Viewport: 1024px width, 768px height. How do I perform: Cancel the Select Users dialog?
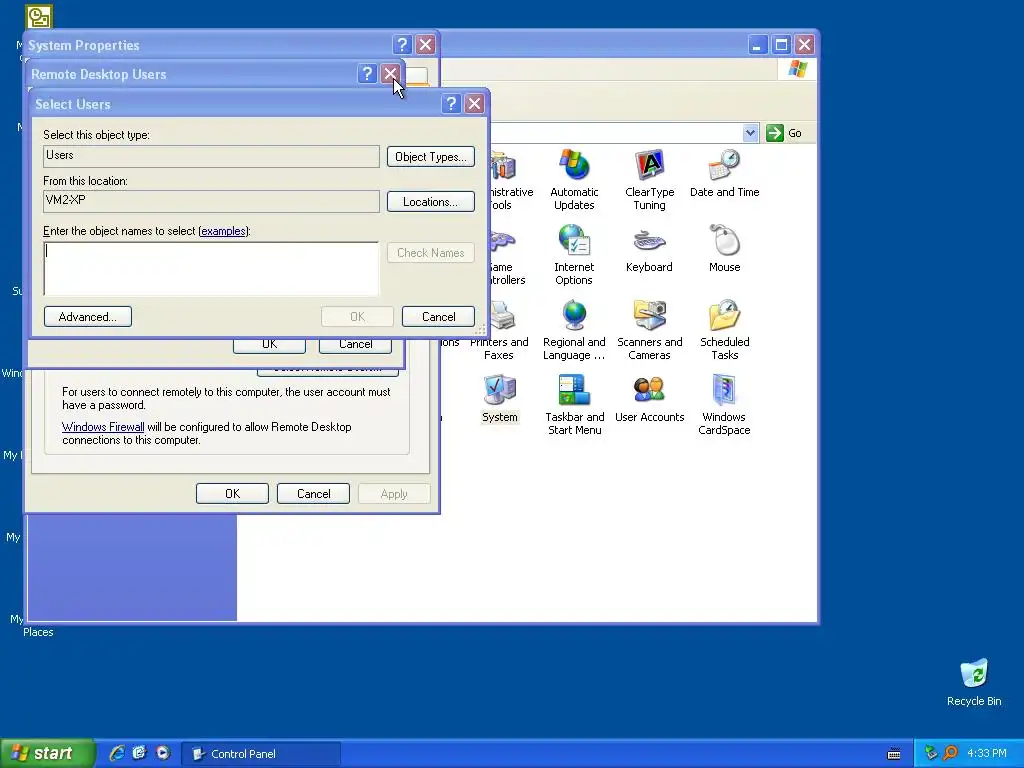point(438,317)
